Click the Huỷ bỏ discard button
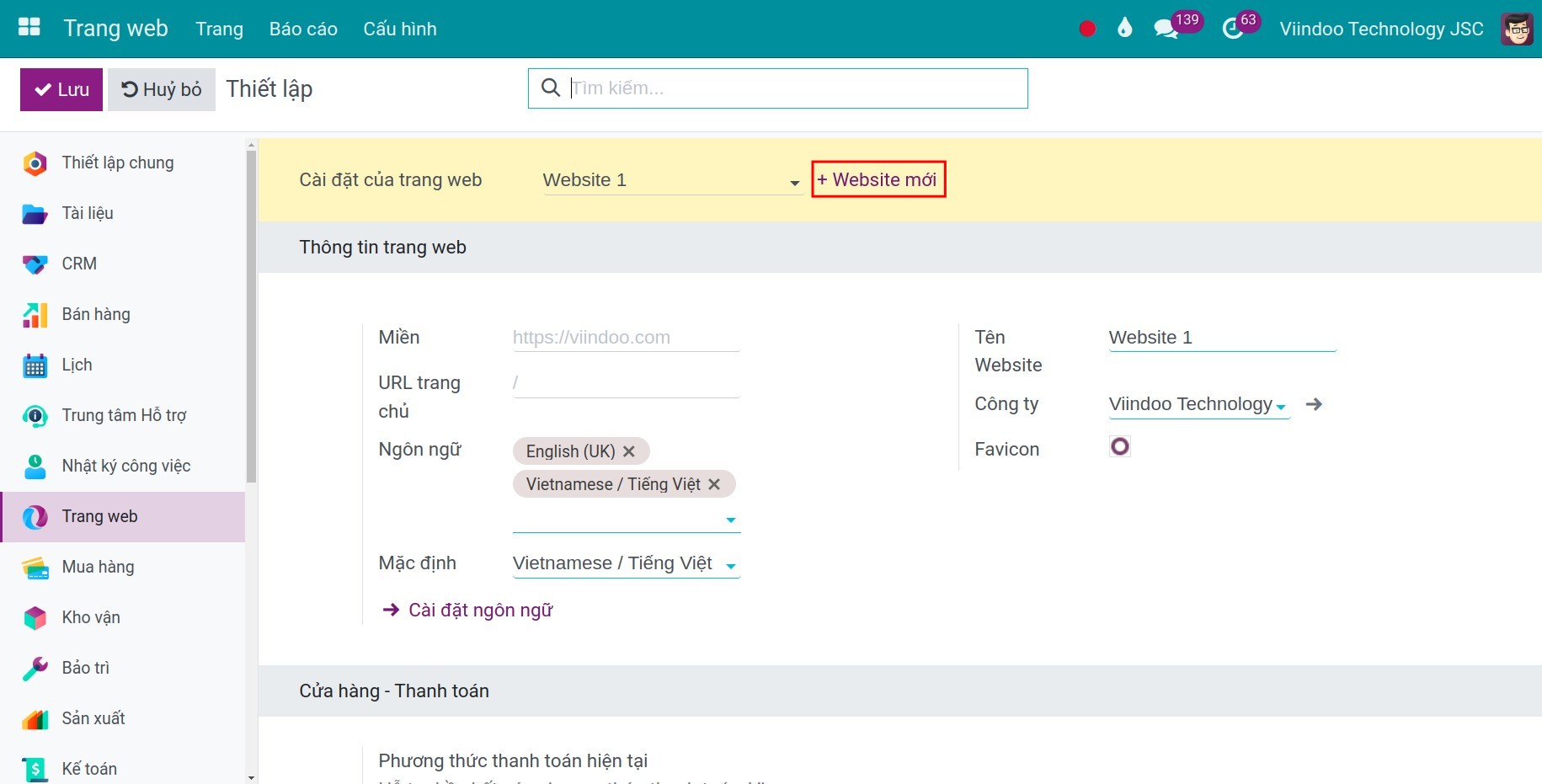The image size is (1542, 784). click(x=162, y=89)
